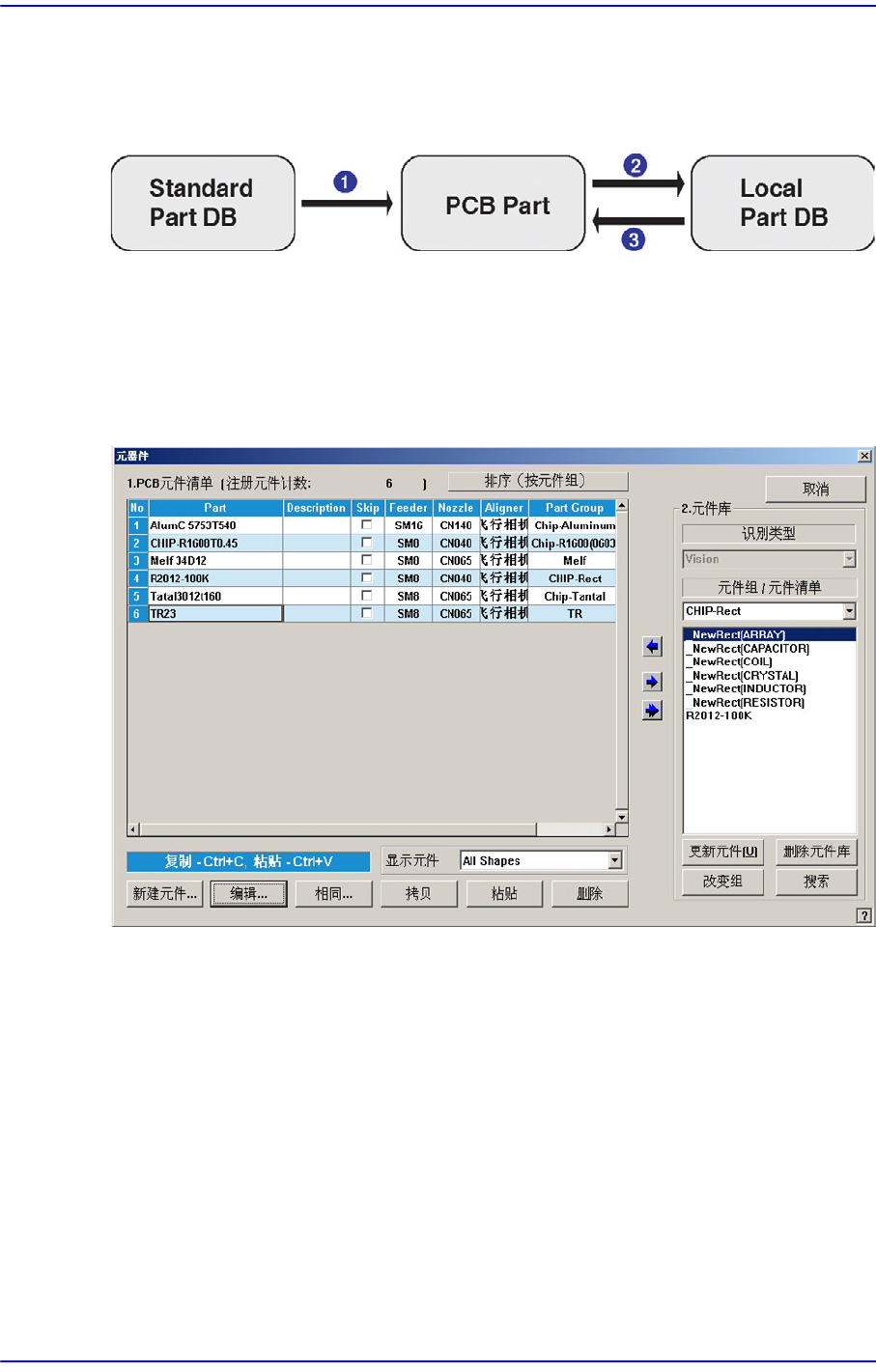Click the left blue arrow icon
This screenshot has width=876, height=1372.
tap(652, 647)
